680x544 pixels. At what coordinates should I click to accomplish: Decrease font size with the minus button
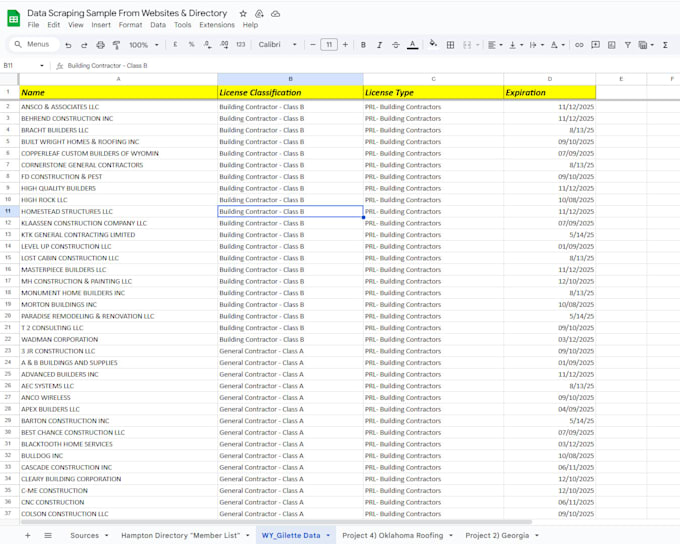click(x=313, y=44)
